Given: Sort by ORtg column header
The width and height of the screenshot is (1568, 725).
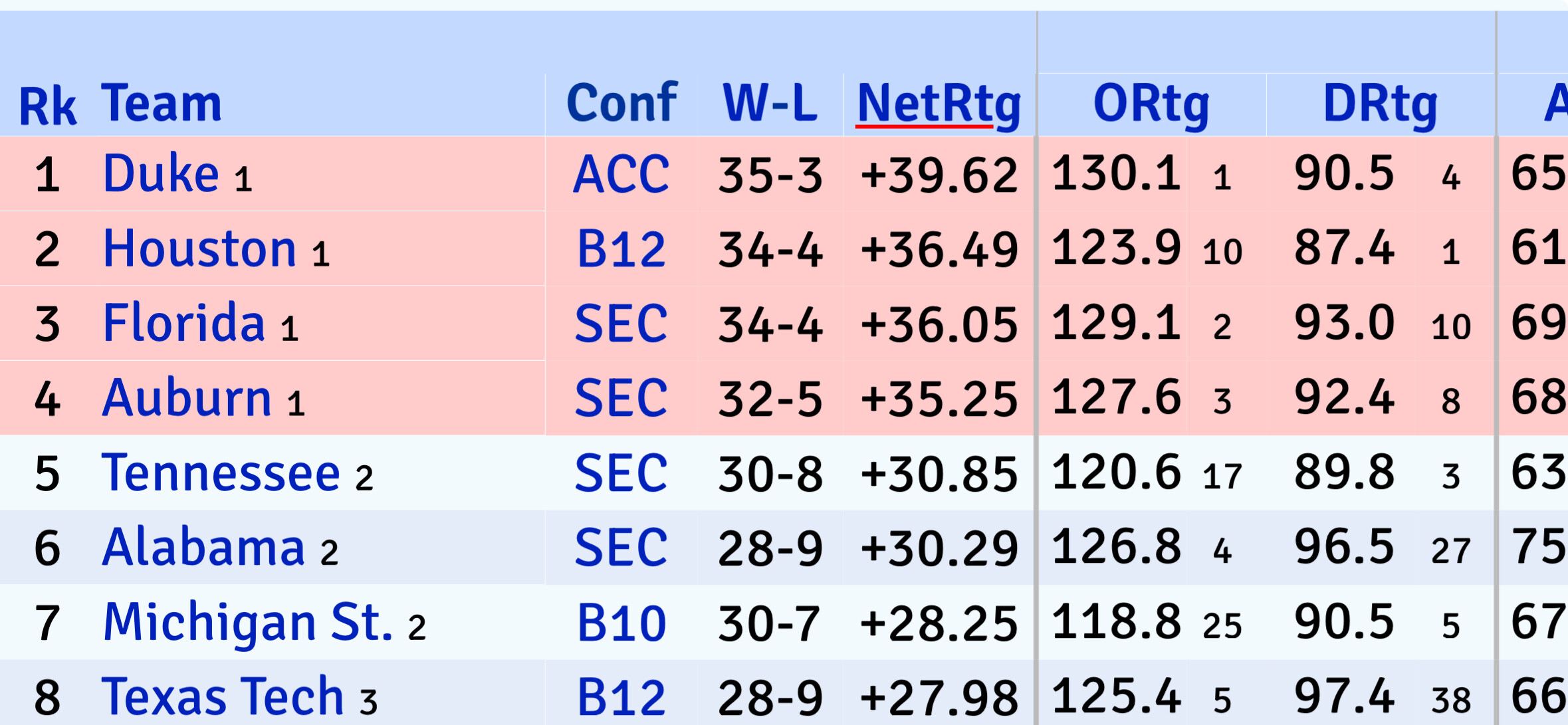Looking at the screenshot, I should pos(1151,104).
